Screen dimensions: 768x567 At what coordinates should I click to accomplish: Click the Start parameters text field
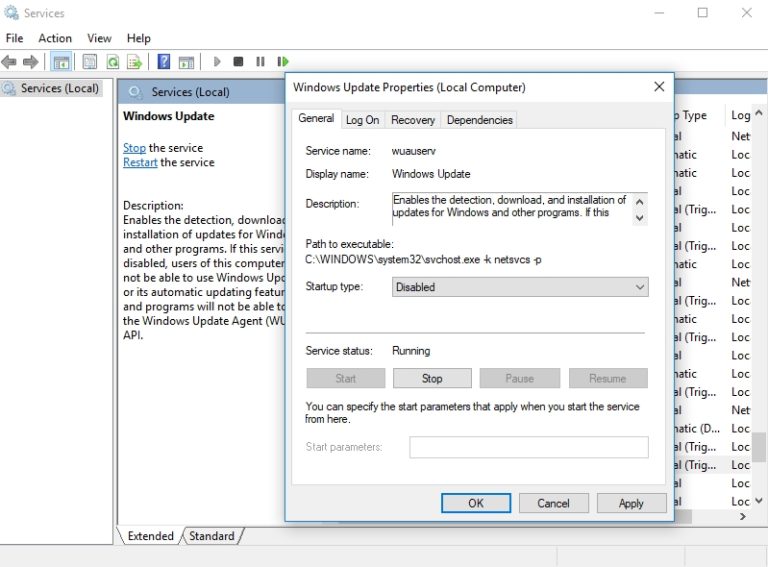point(528,447)
